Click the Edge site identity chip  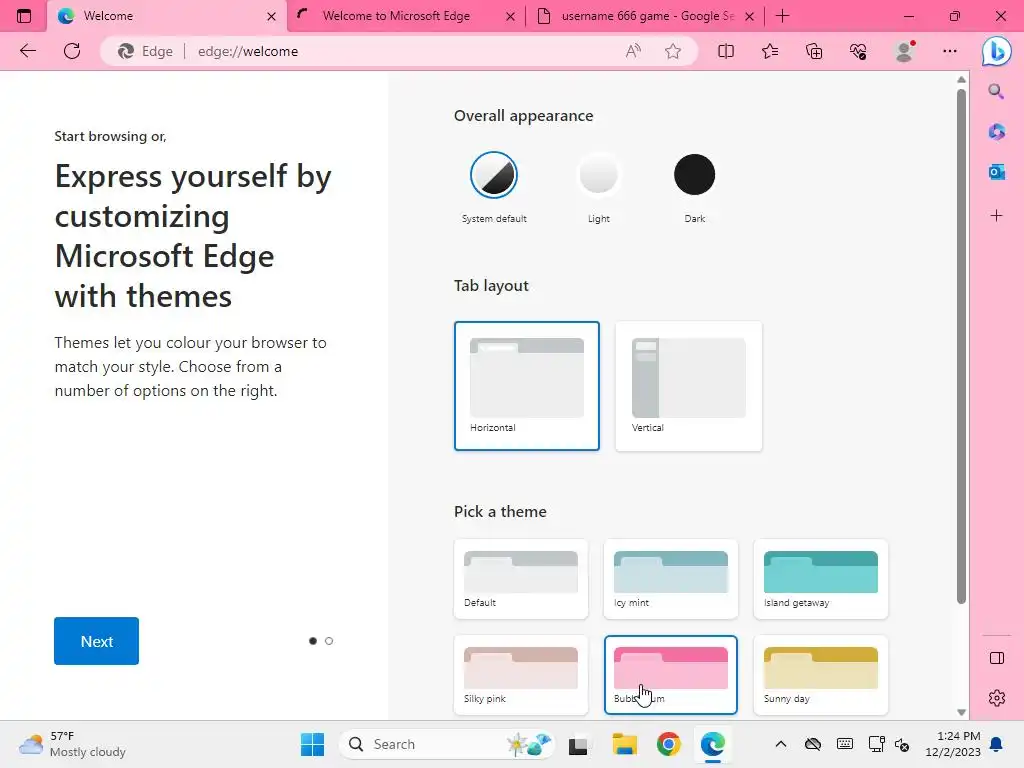pyautogui.click(x=145, y=51)
